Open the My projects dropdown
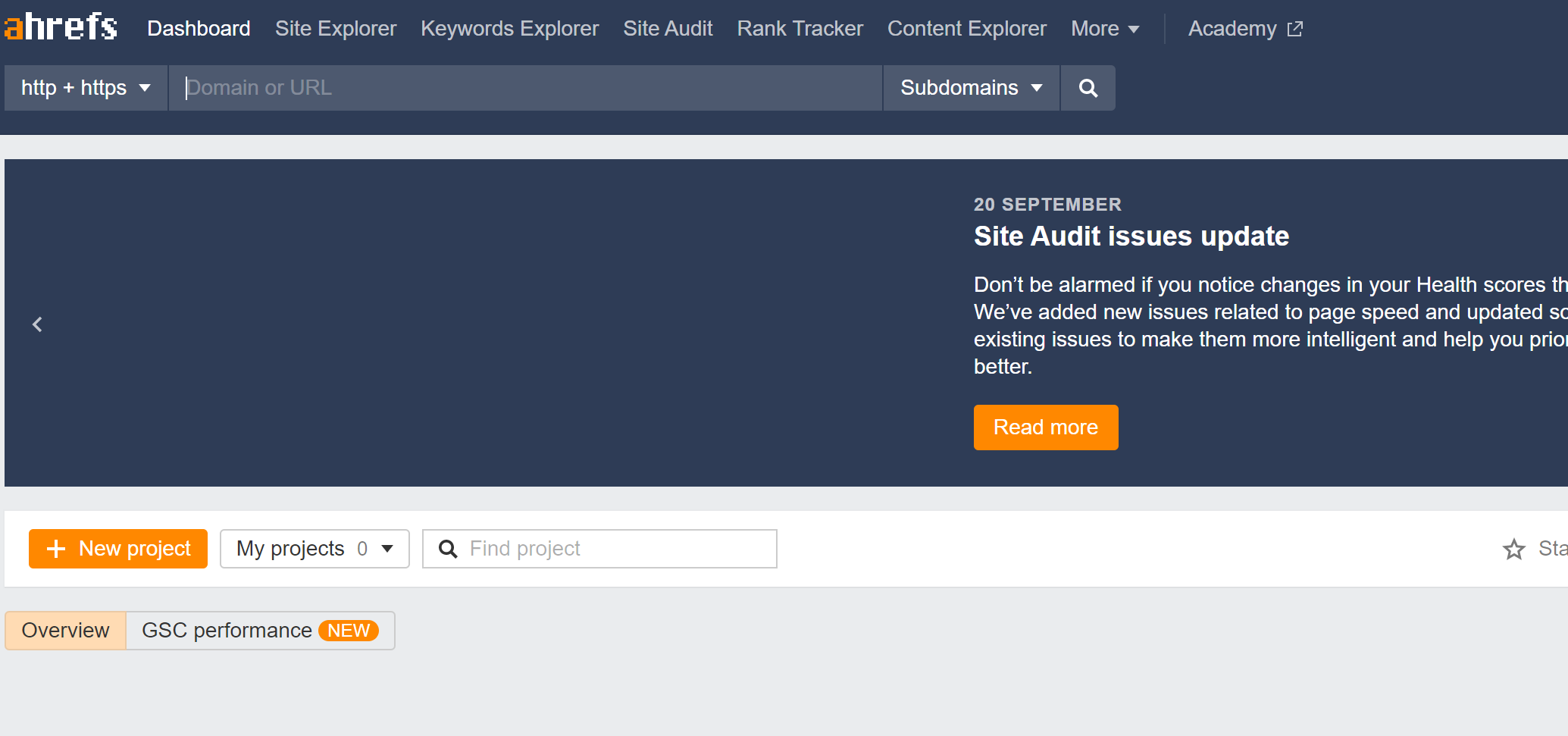 tap(315, 549)
